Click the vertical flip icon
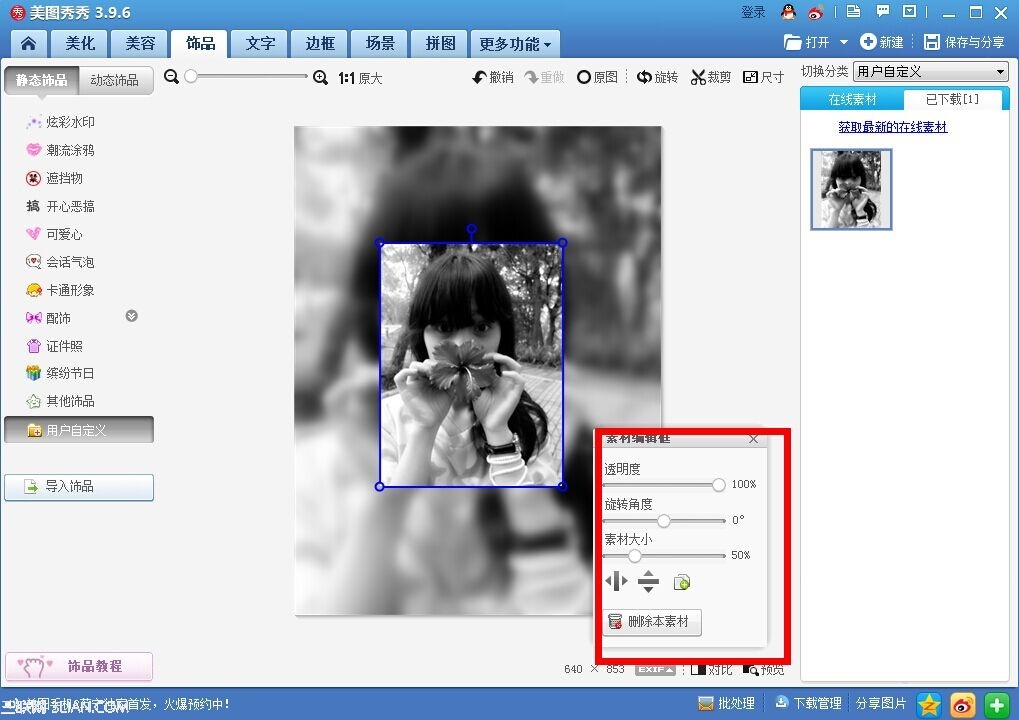 pyautogui.click(x=648, y=582)
